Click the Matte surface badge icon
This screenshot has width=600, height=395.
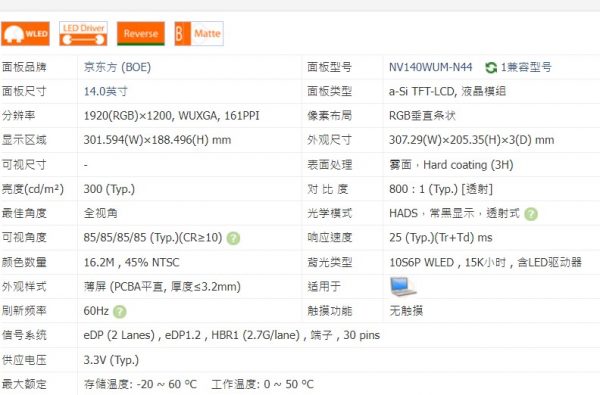[x=199, y=34]
